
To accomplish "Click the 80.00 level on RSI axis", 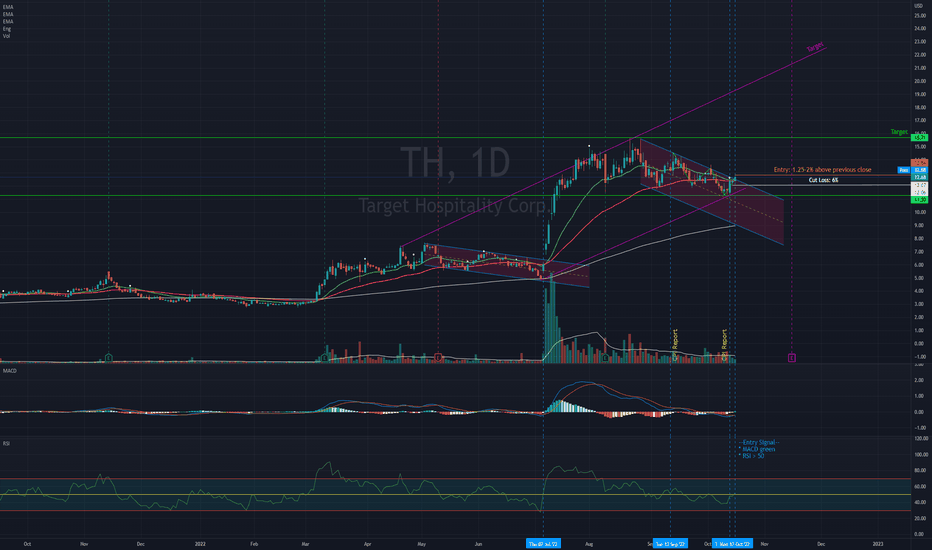I will (920, 471).
